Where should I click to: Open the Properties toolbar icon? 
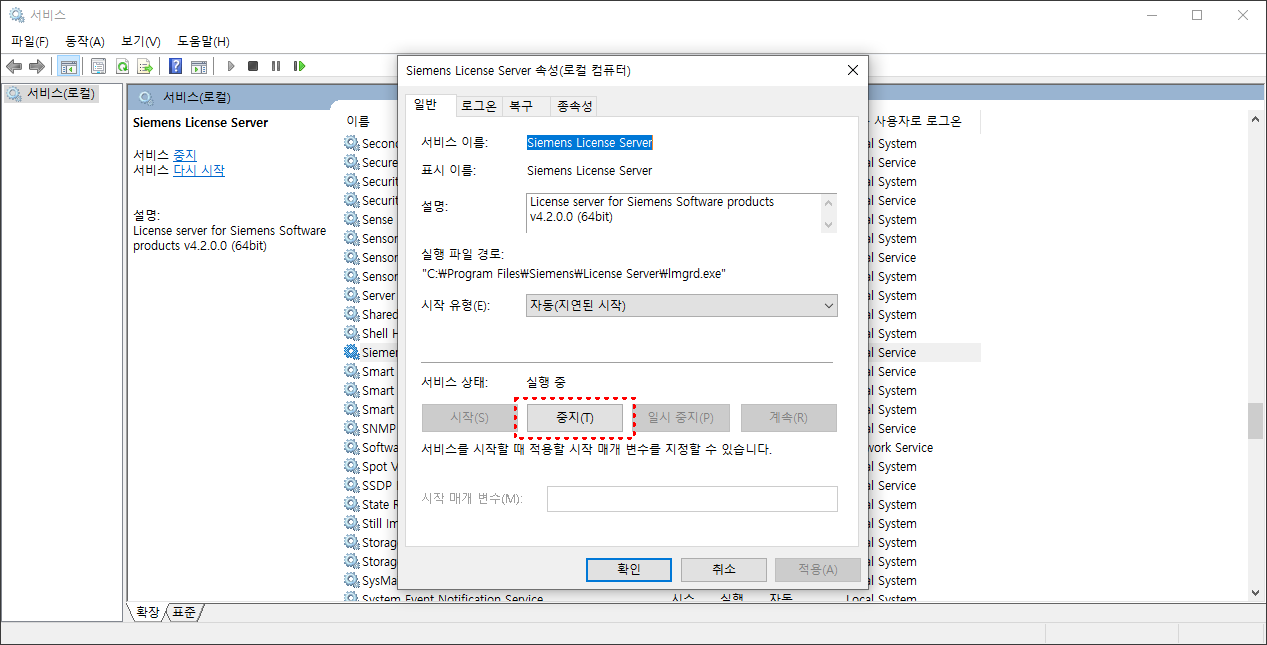click(98, 66)
